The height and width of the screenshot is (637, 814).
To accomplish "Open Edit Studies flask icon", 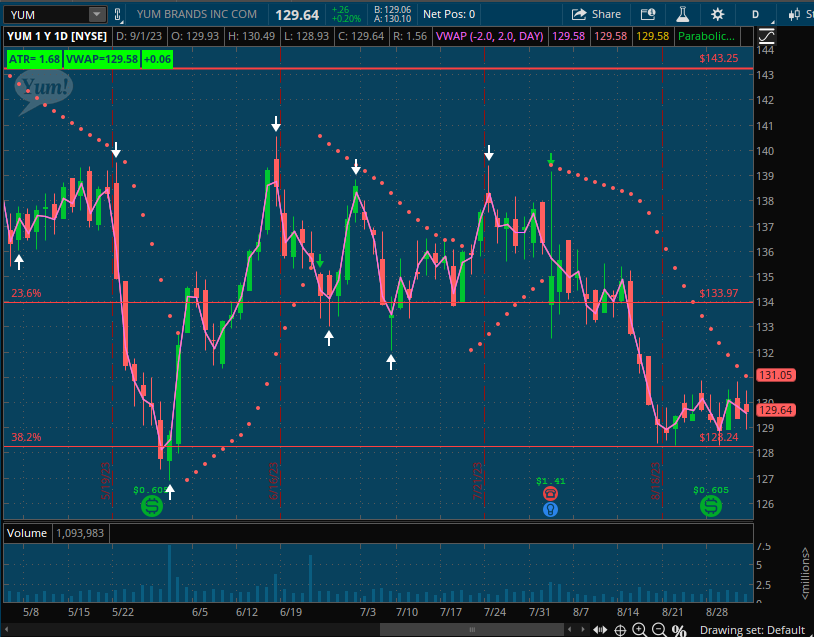I will [x=682, y=15].
